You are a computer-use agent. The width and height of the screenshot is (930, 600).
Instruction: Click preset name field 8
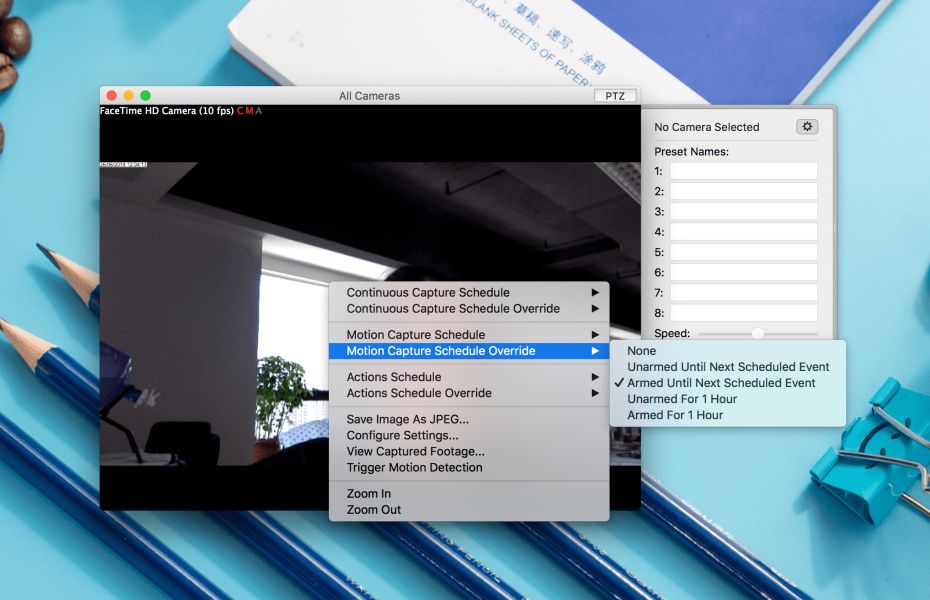(744, 312)
